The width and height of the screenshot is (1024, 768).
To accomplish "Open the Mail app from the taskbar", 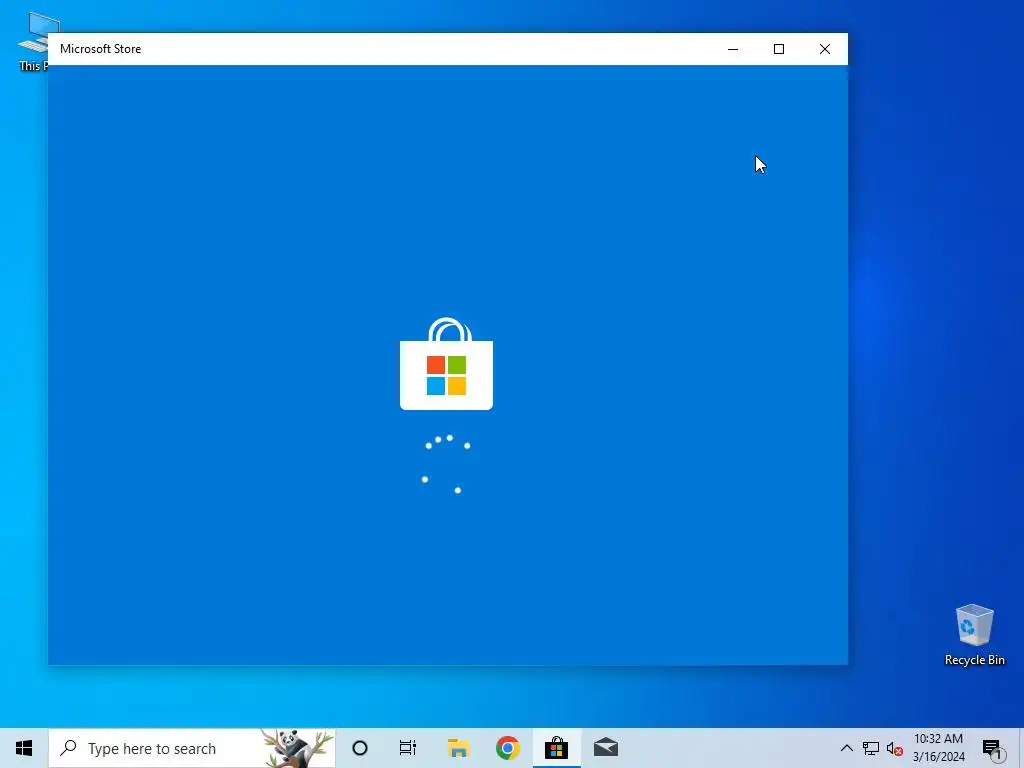I will click(x=606, y=748).
